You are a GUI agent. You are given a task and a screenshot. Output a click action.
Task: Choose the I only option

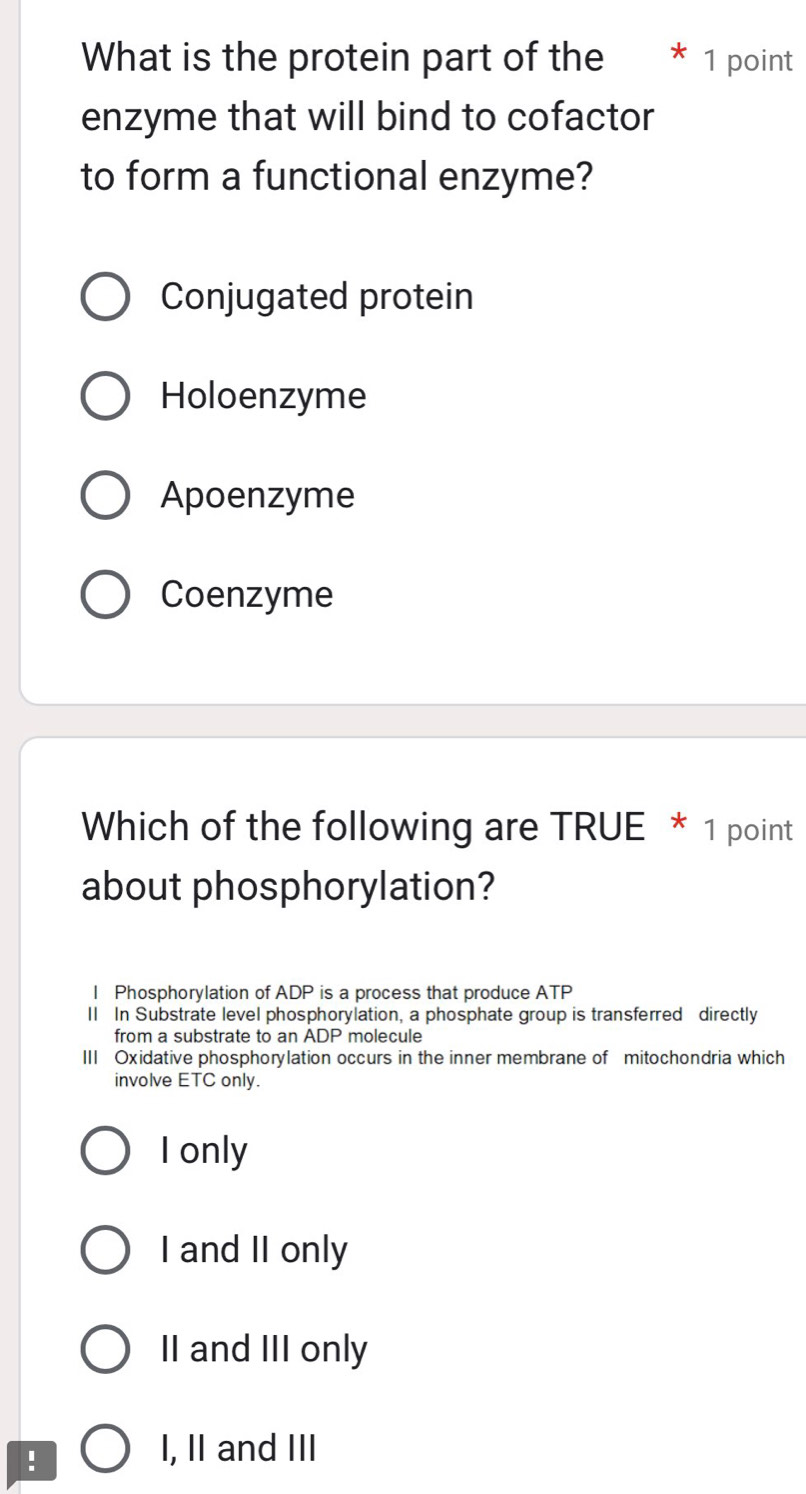pos(104,1150)
